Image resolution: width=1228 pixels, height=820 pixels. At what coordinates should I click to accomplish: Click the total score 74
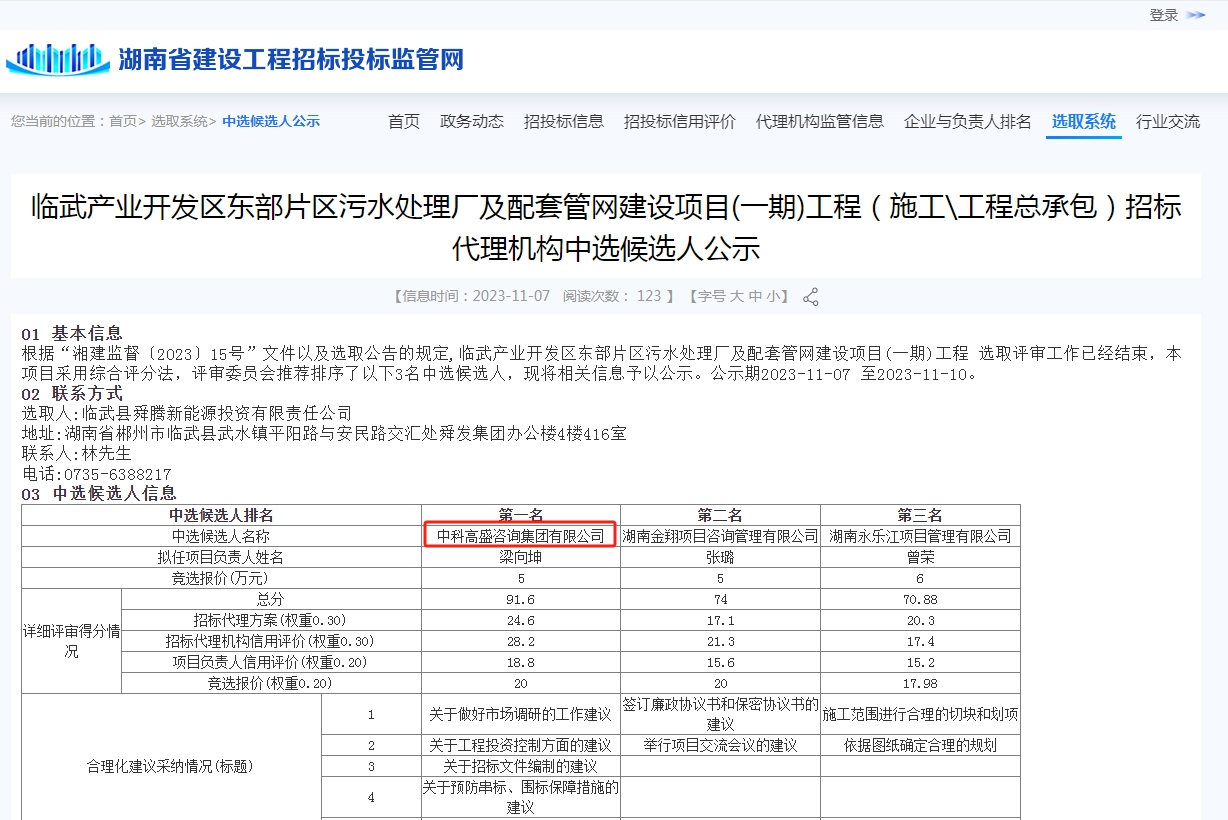click(720, 599)
